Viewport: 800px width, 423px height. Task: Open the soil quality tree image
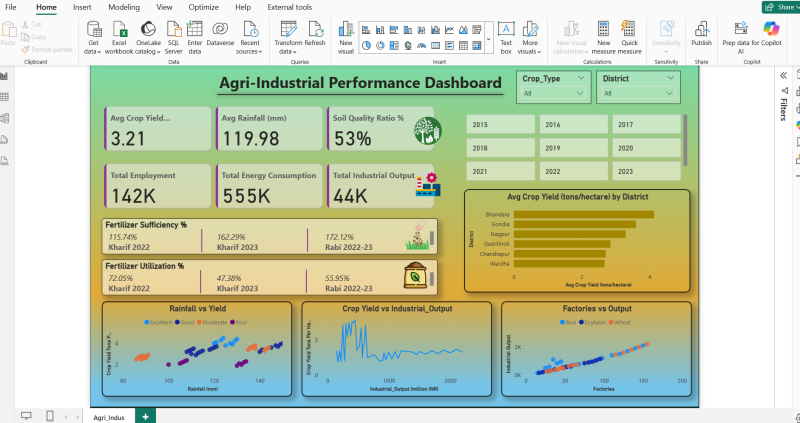(428, 131)
